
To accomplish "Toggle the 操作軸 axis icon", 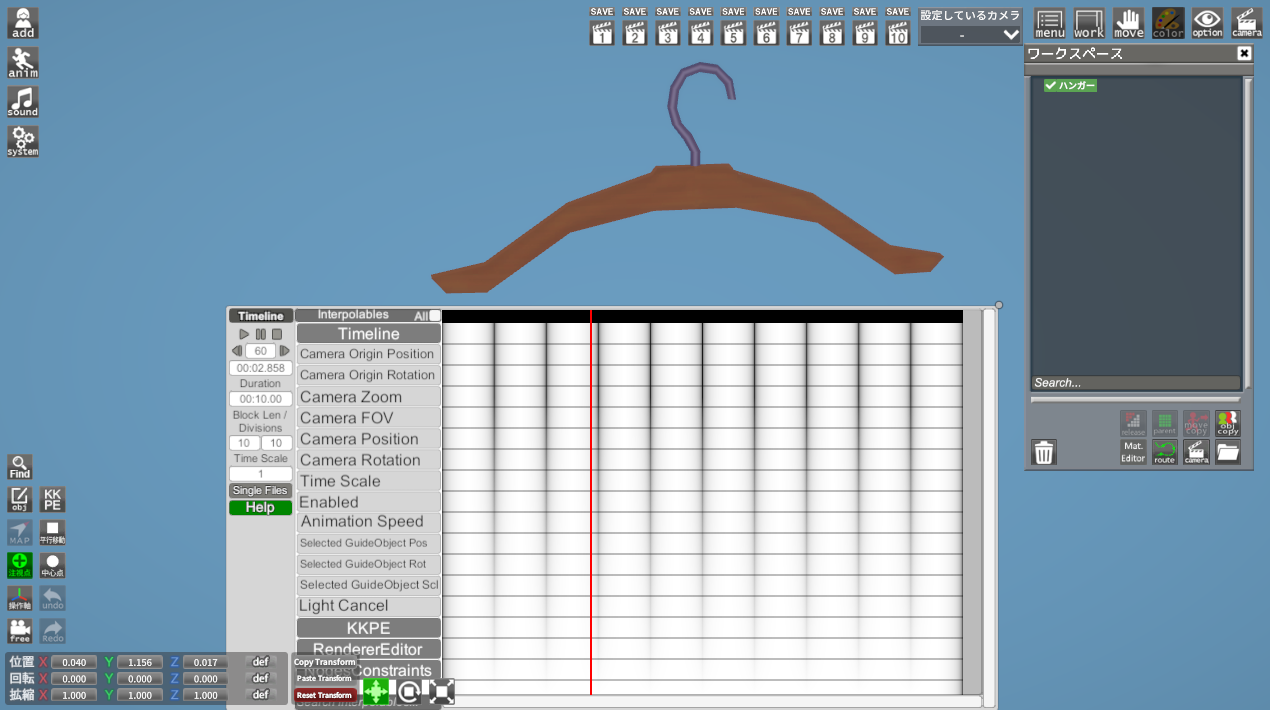I will 20,599.
